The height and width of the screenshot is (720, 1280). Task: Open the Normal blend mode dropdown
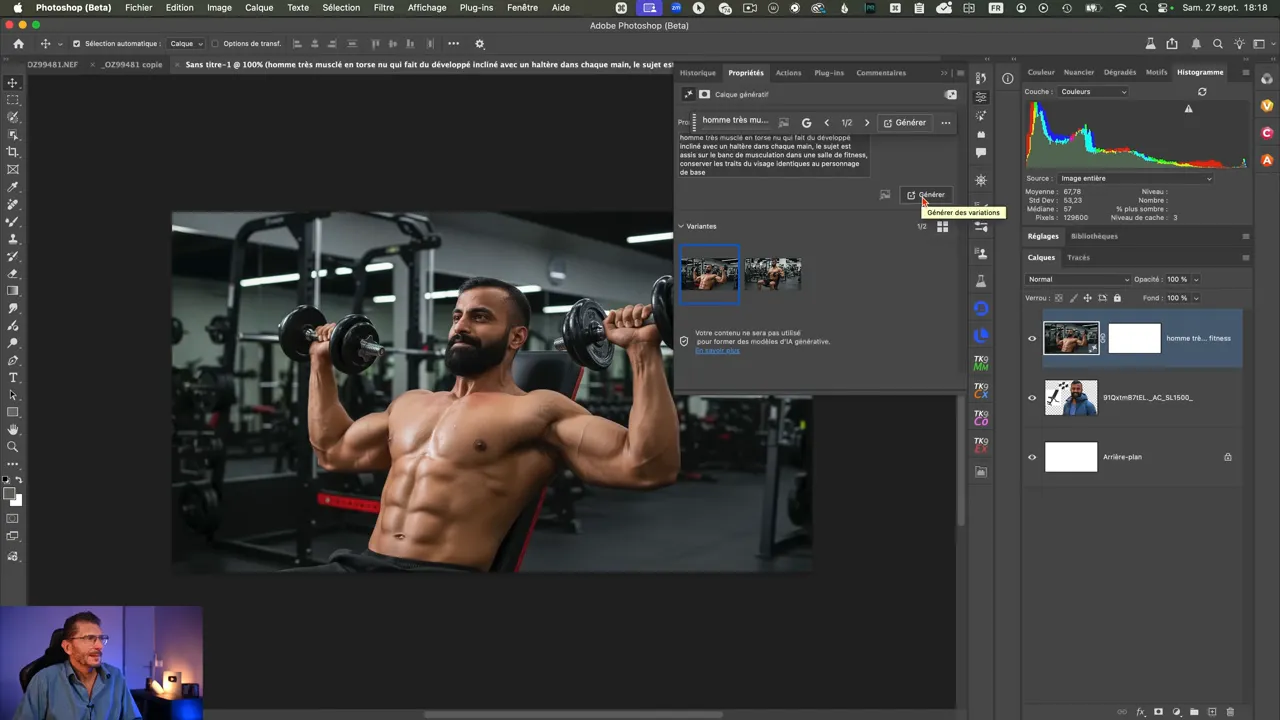1077,279
